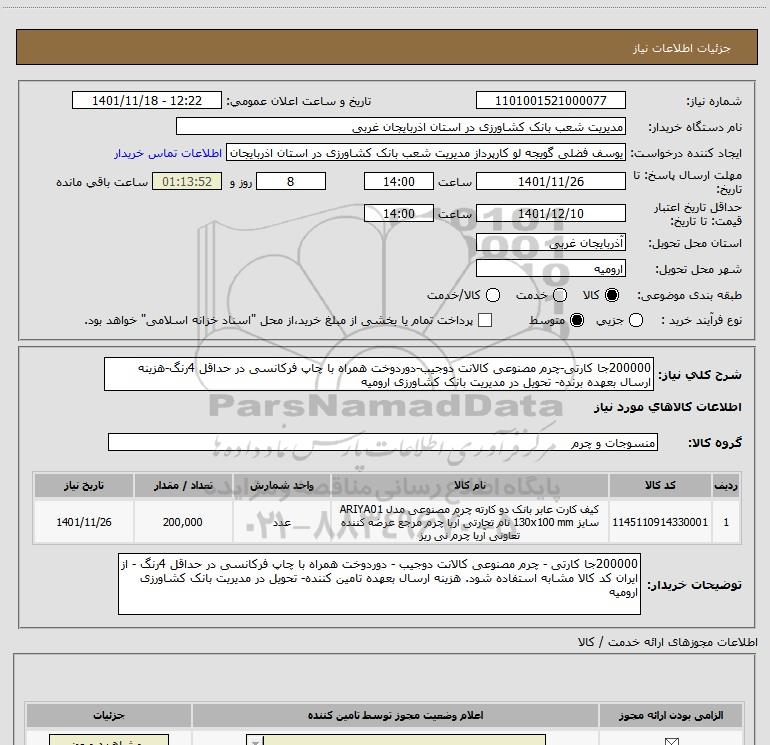Click the need date cell 1401/11/26
The image size is (770, 745).
(x=83, y=522)
